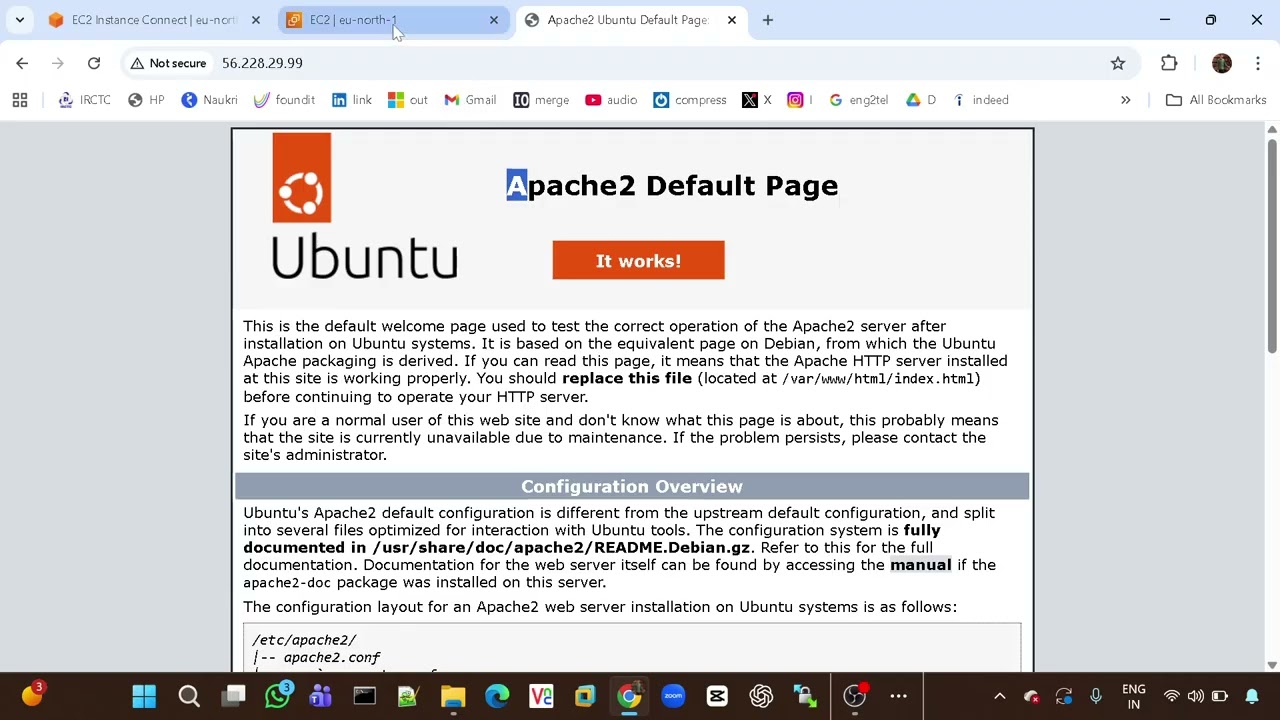
Task: Select the Apache2 Ubuntu Default Page tab
Action: click(x=630, y=20)
